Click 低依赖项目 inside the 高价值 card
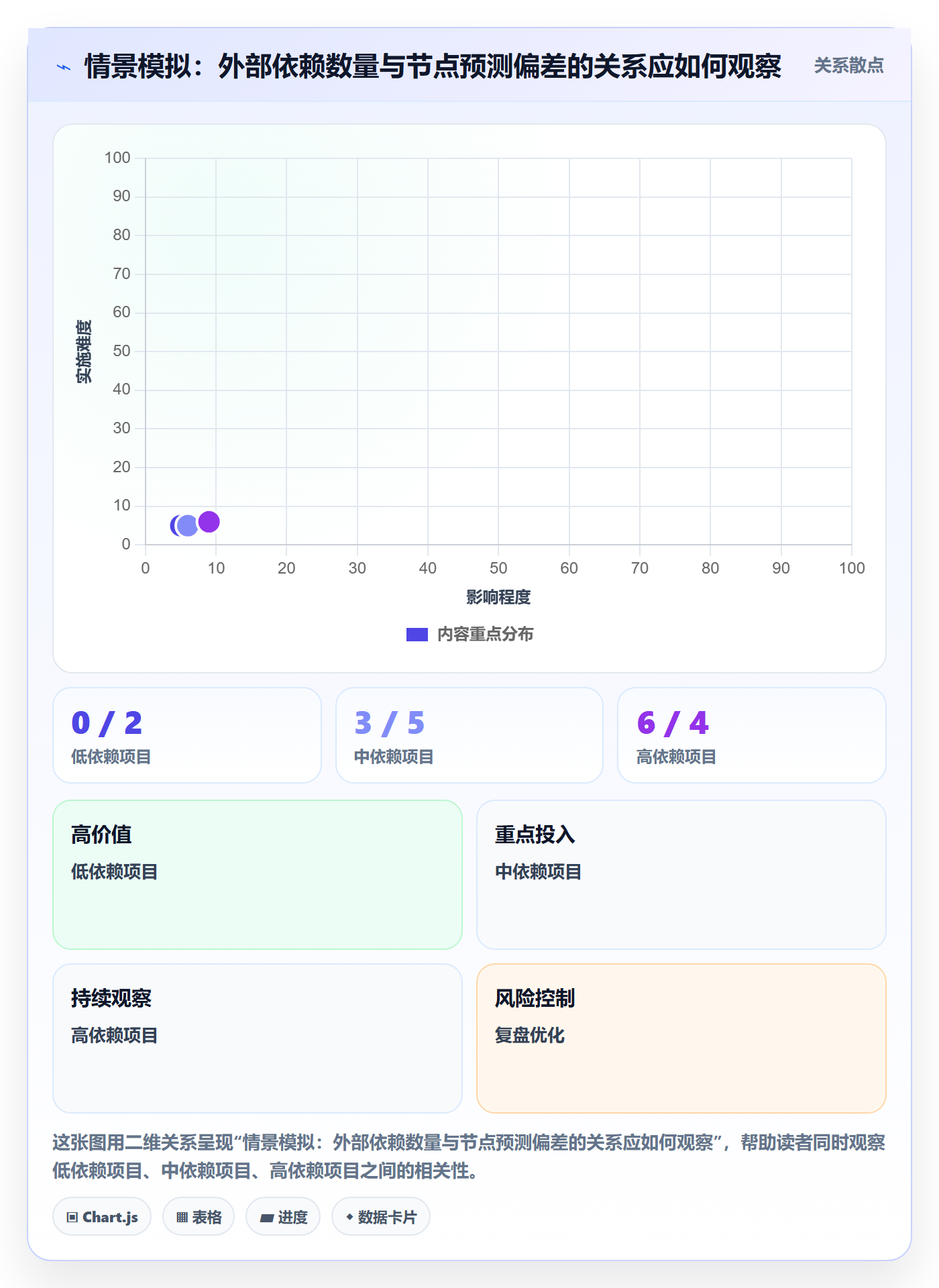Viewport: 939px width, 1288px height. pos(115,871)
